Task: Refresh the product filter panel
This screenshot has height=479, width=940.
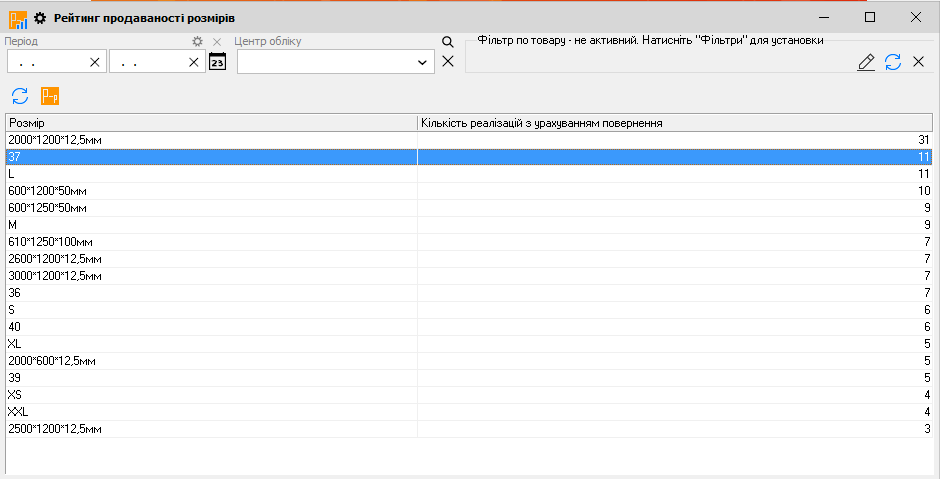Action: pyautogui.click(x=893, y=62)
